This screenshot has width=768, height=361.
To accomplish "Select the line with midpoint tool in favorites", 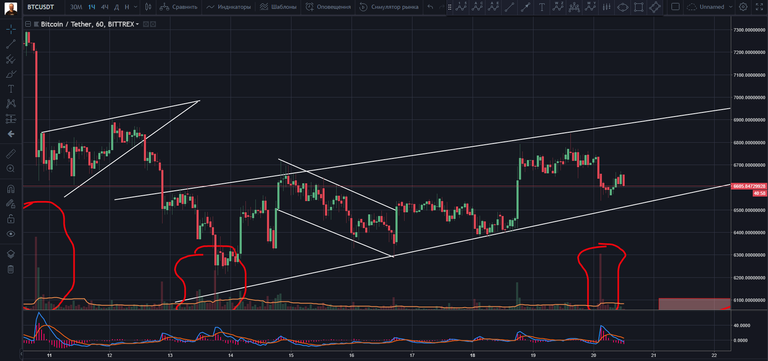I will [x=526, y=7].
